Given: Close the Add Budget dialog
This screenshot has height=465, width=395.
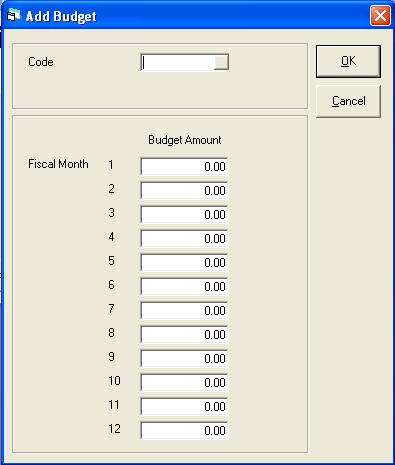Looking at the screenshot, I should pyautogui.click(x=380, y=15).
